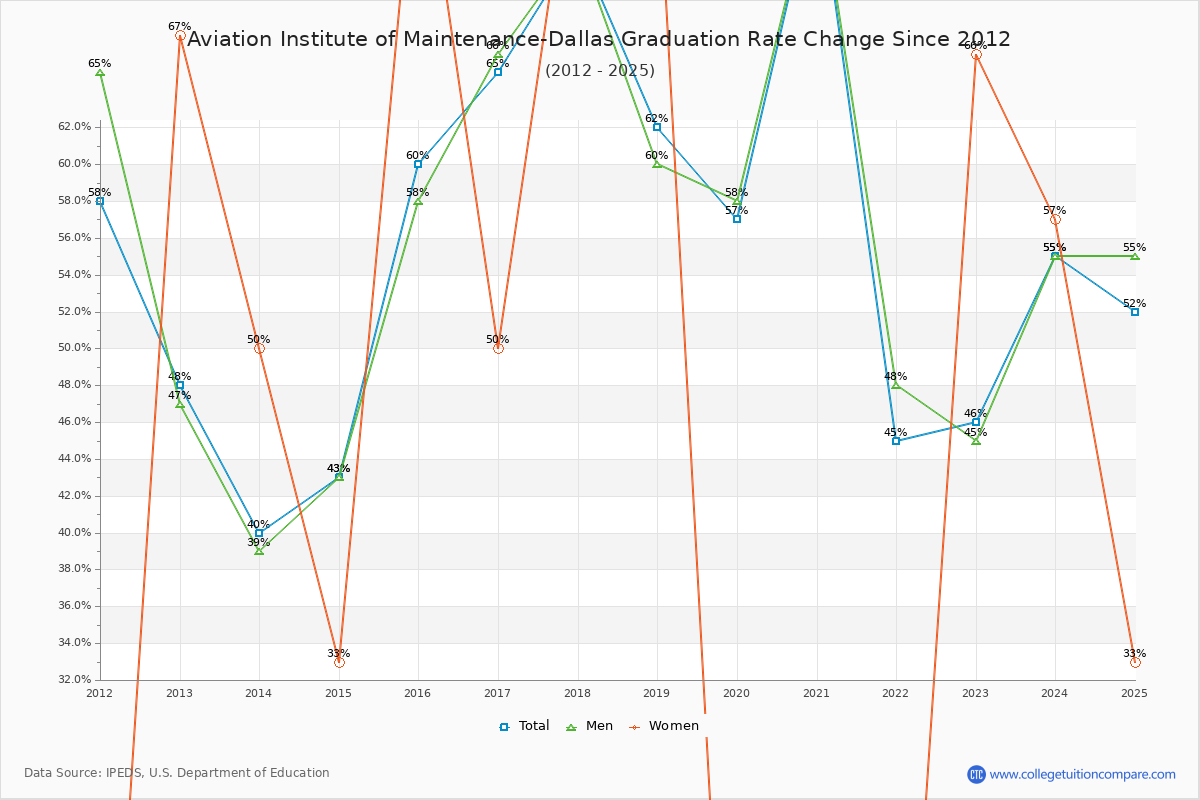Click the Data Source: IPEDS caption
The height and width of the screenshot is (800, 1200).
coord(177,773)
